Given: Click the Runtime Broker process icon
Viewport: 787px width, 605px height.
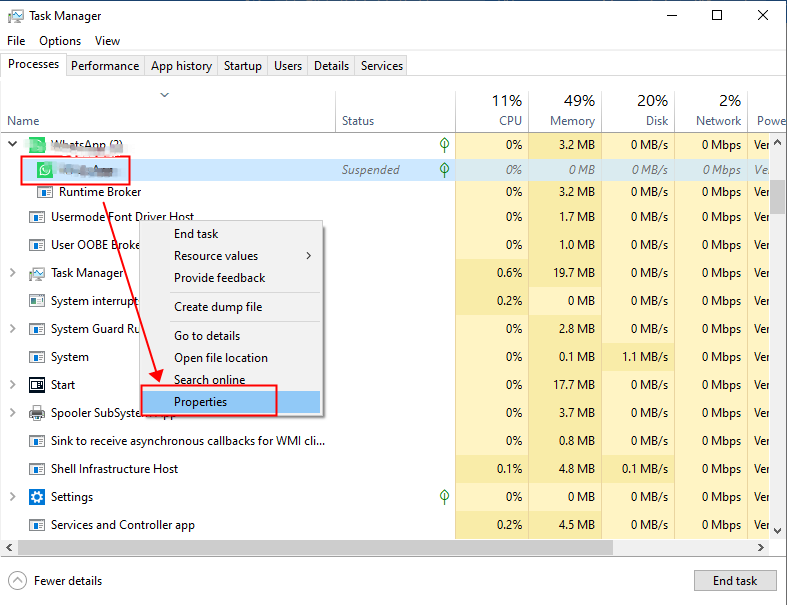Looking at the screenshot, I should click(x=44, y=192).
